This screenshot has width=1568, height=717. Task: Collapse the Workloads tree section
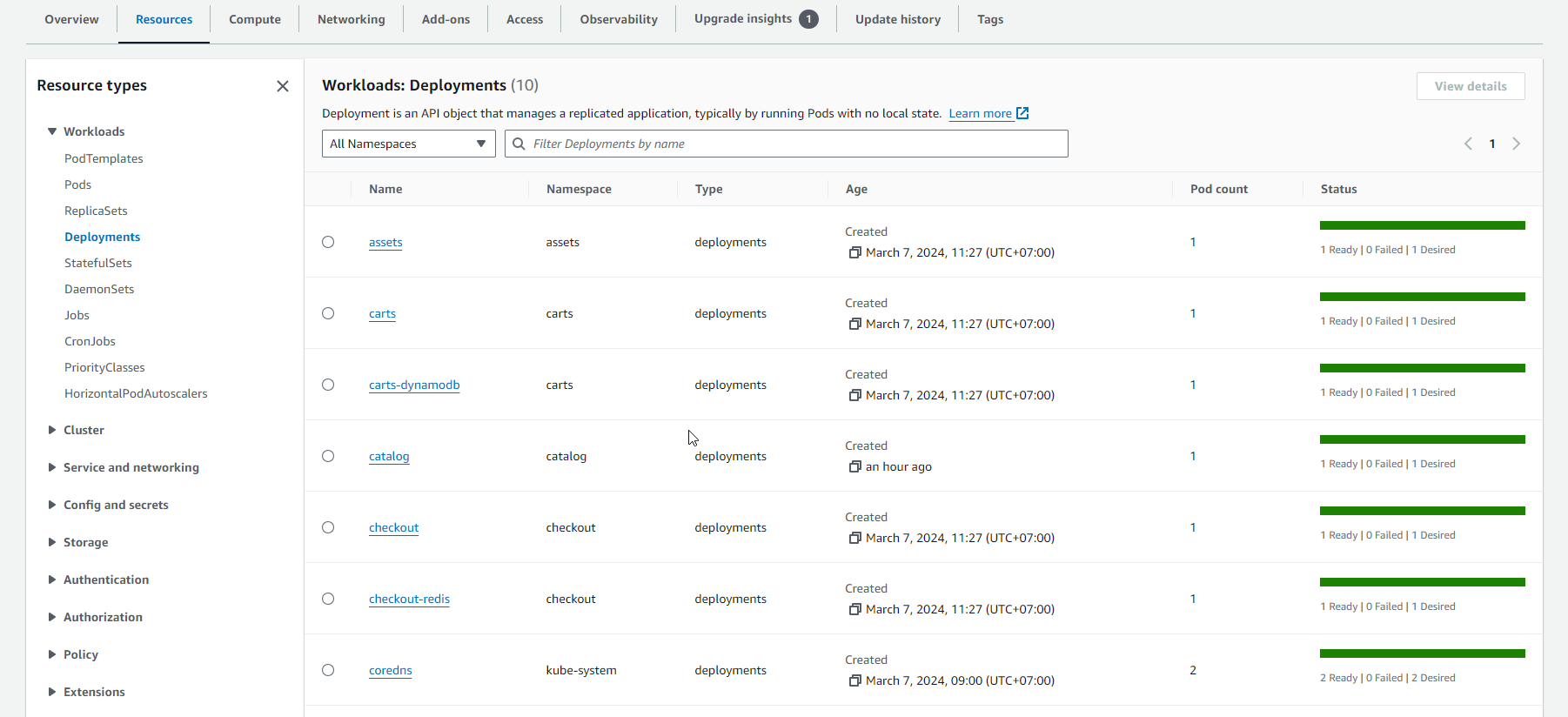(x=52, y=131)
